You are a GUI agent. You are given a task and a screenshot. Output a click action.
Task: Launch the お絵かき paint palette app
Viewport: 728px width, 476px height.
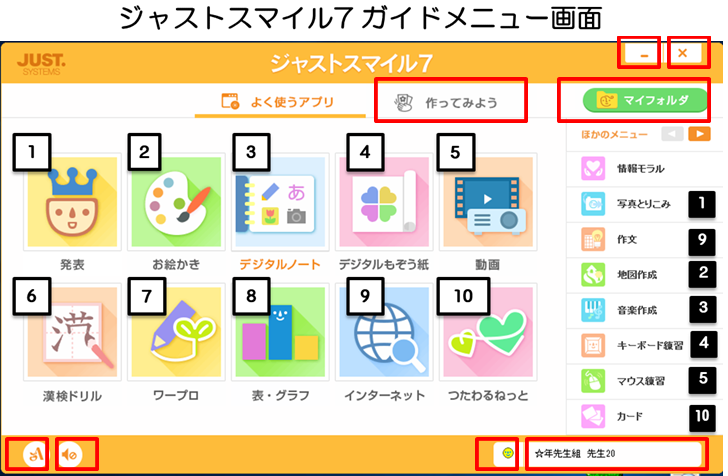[176, 202]
